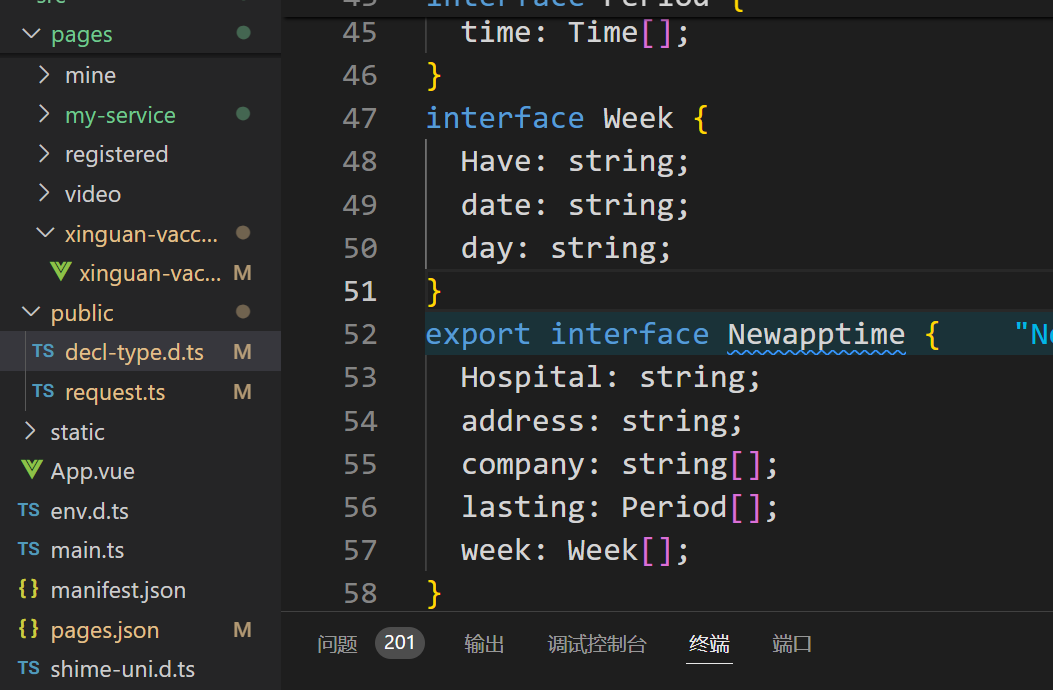
Task: Click the TS icon of decl-type.d.ts
Action: [43, 352]
